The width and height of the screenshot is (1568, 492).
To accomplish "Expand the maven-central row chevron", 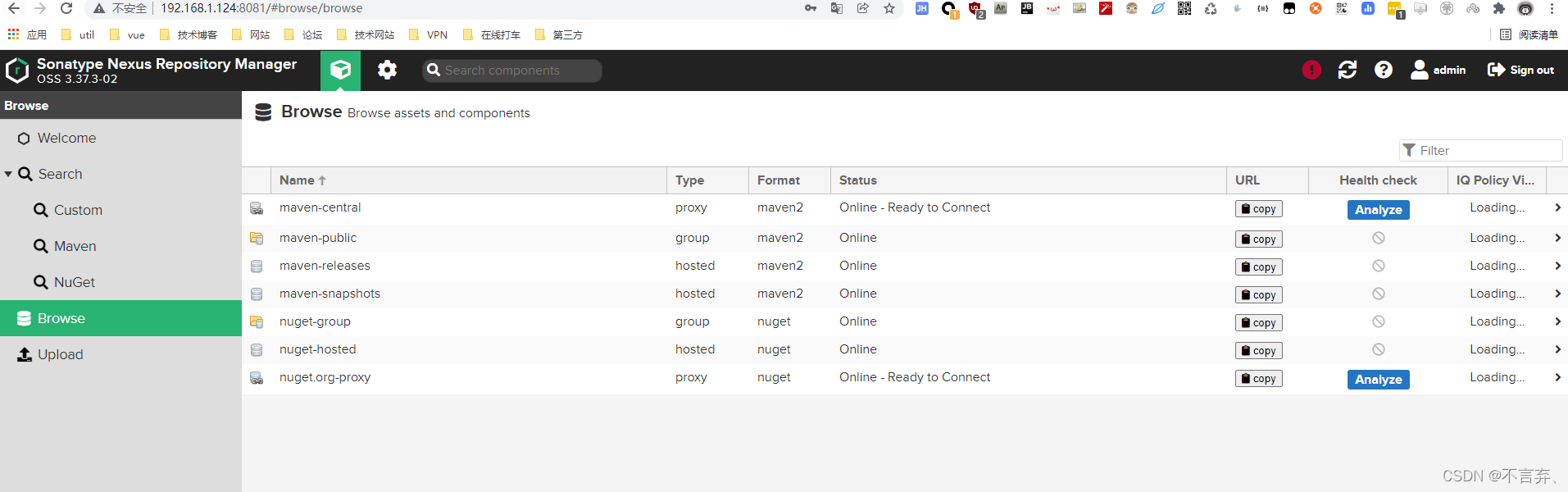I will [1557, 208].
